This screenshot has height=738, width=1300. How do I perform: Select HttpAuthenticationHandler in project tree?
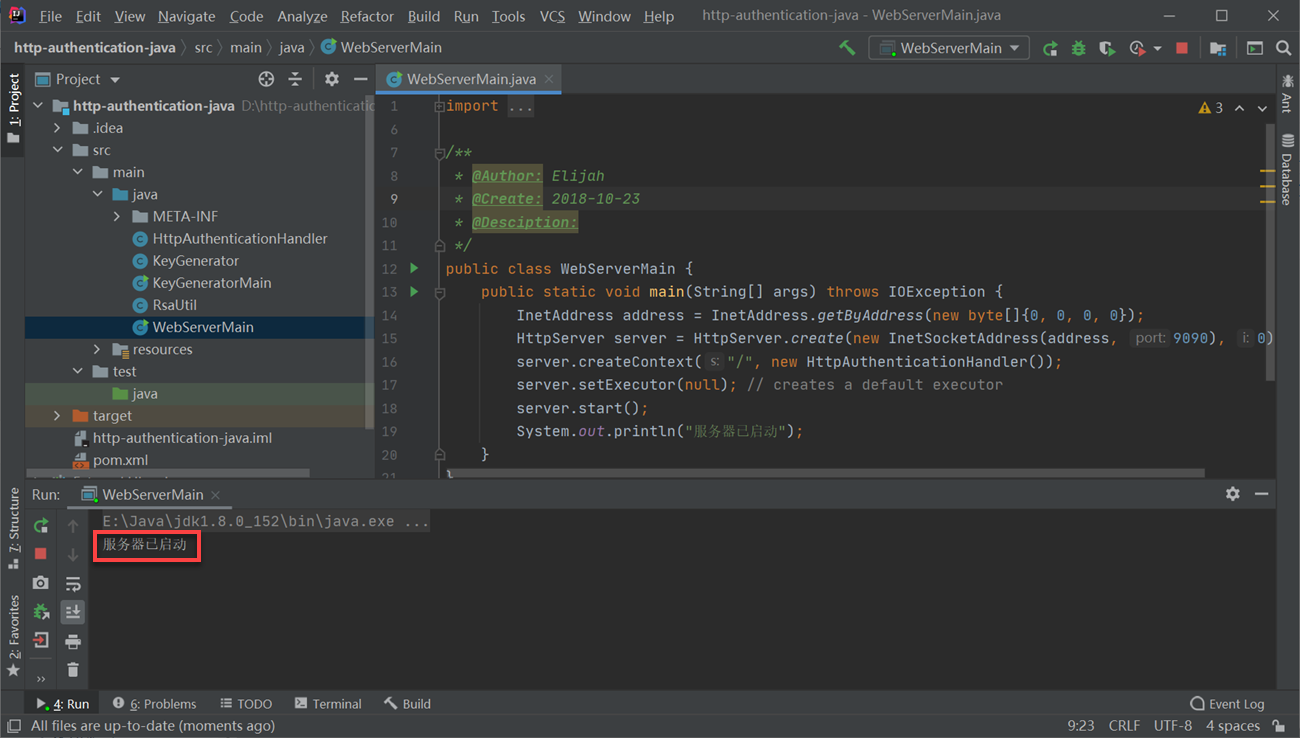[x=239, y=238]
